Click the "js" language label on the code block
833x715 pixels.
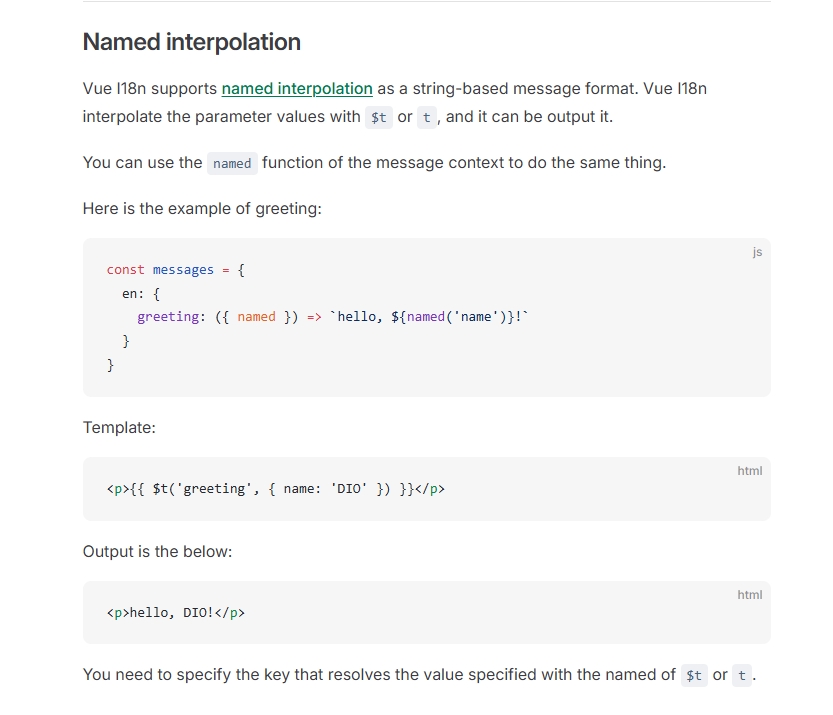pos(757,252)
